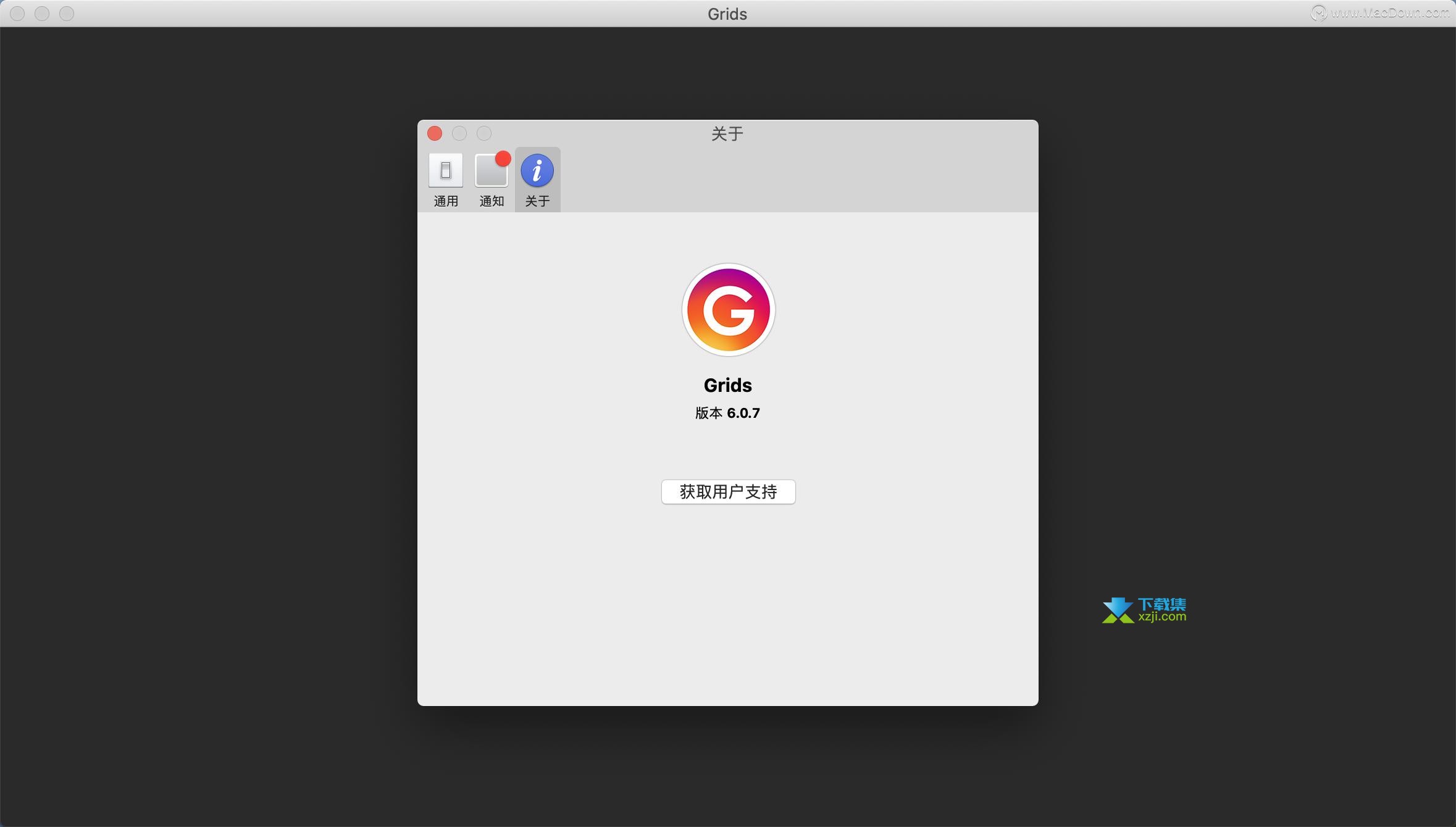Open the 通用 general preferences tab
The width and height of the screenshot is (1456, 827).
[445, 180]
